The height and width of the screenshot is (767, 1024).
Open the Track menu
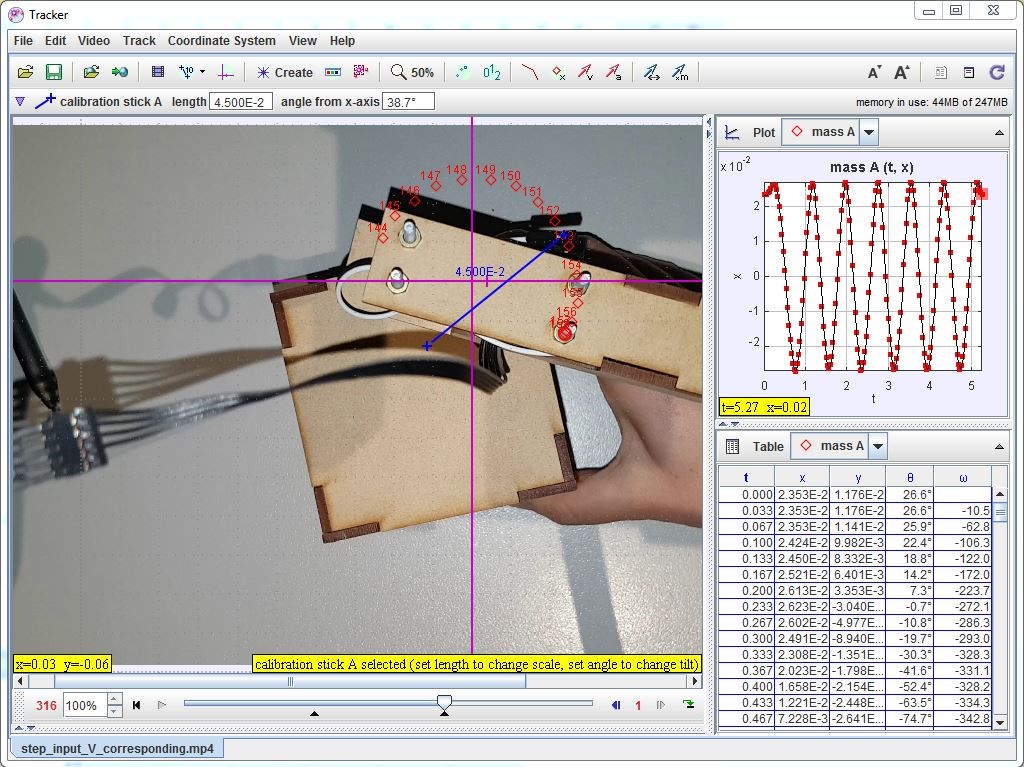pyautogui.click(x=139, y=41)
